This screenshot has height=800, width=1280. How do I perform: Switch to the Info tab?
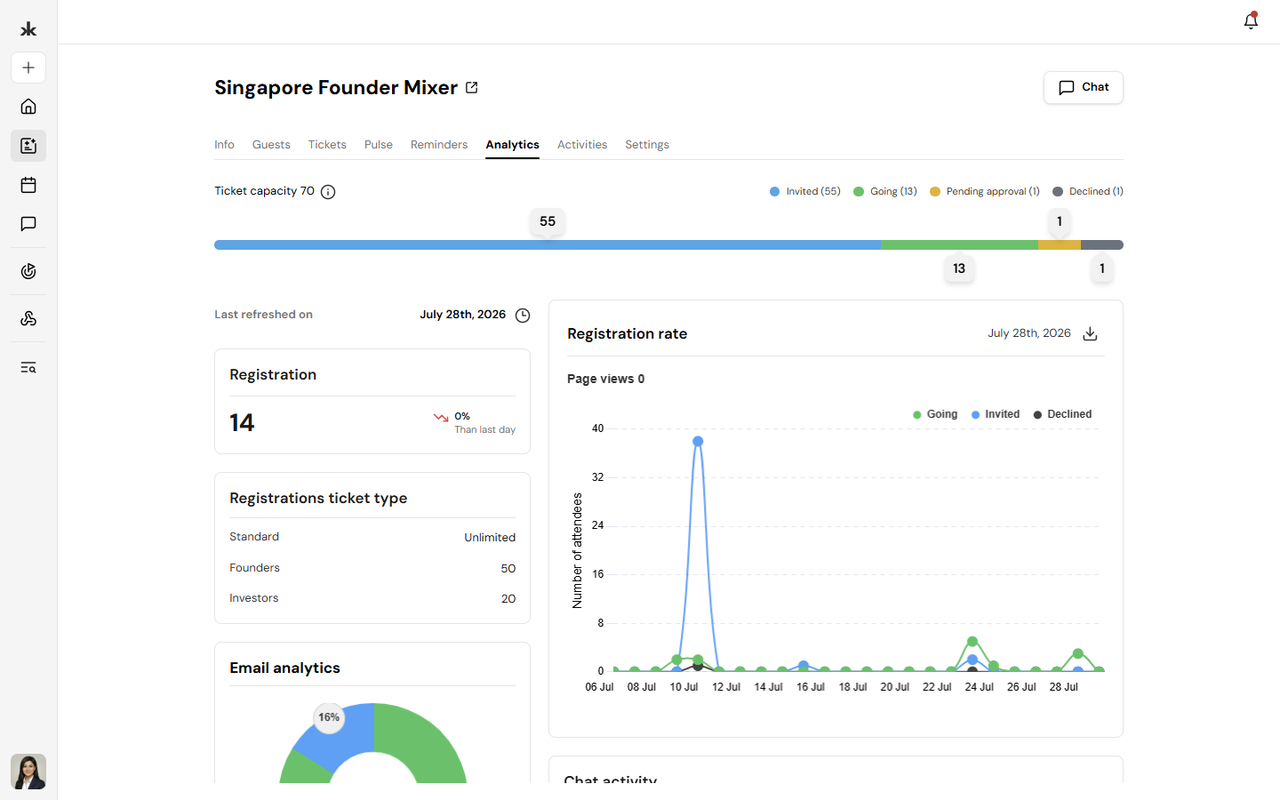[x=224, y=145]
